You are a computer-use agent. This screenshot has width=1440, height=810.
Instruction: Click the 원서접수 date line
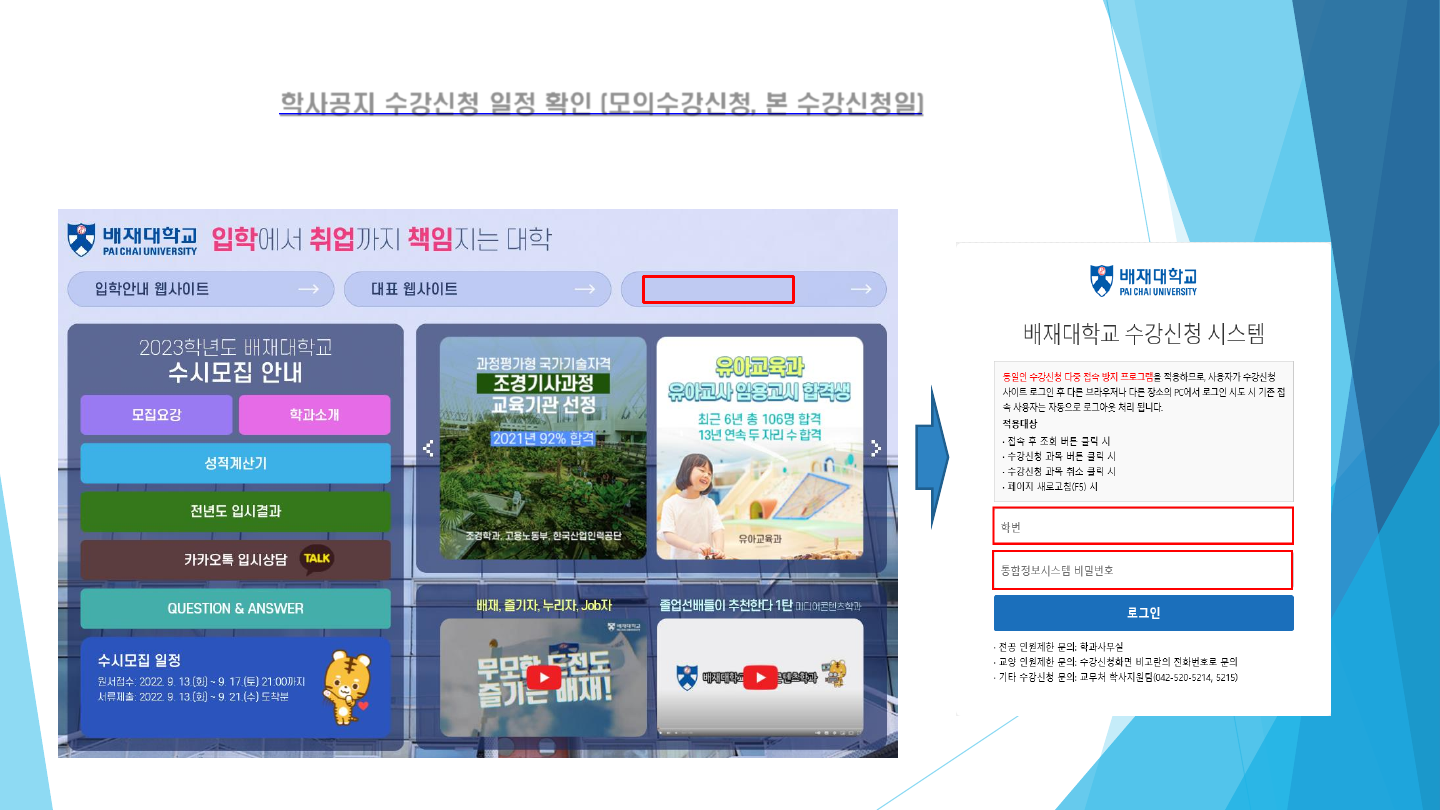tap(201, 681)
